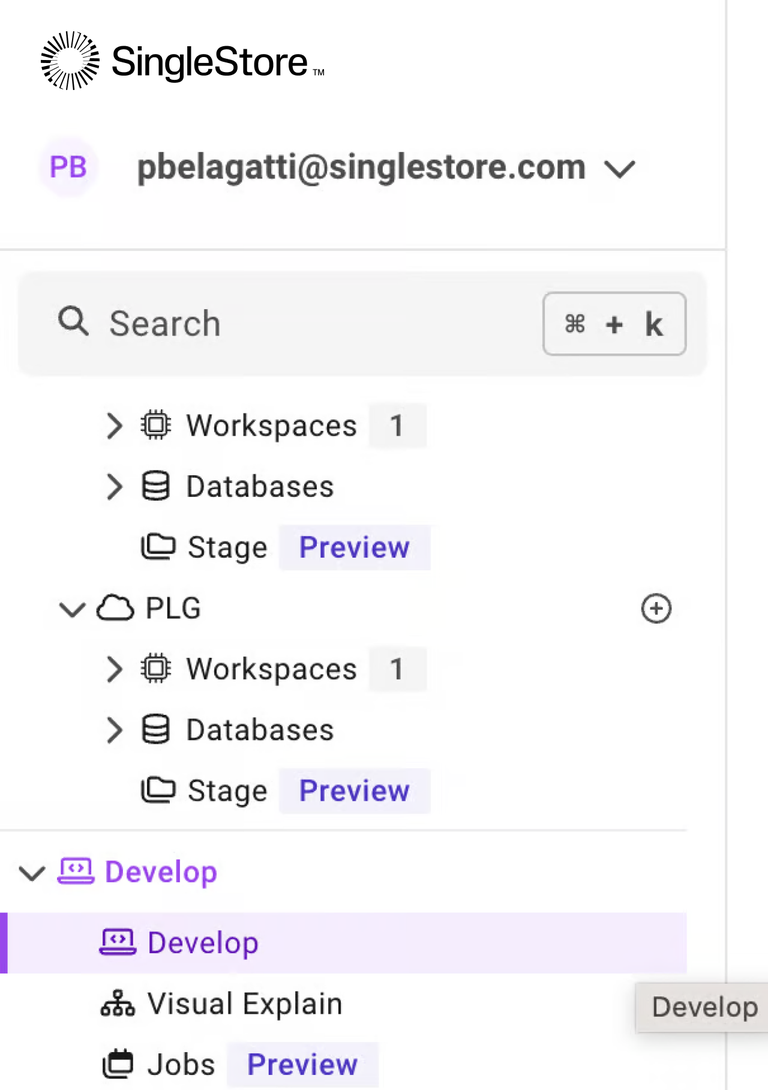The image size is (768, 1090).
Task: Select the highlighted Develop menu item
Action: tap(203, 943)
